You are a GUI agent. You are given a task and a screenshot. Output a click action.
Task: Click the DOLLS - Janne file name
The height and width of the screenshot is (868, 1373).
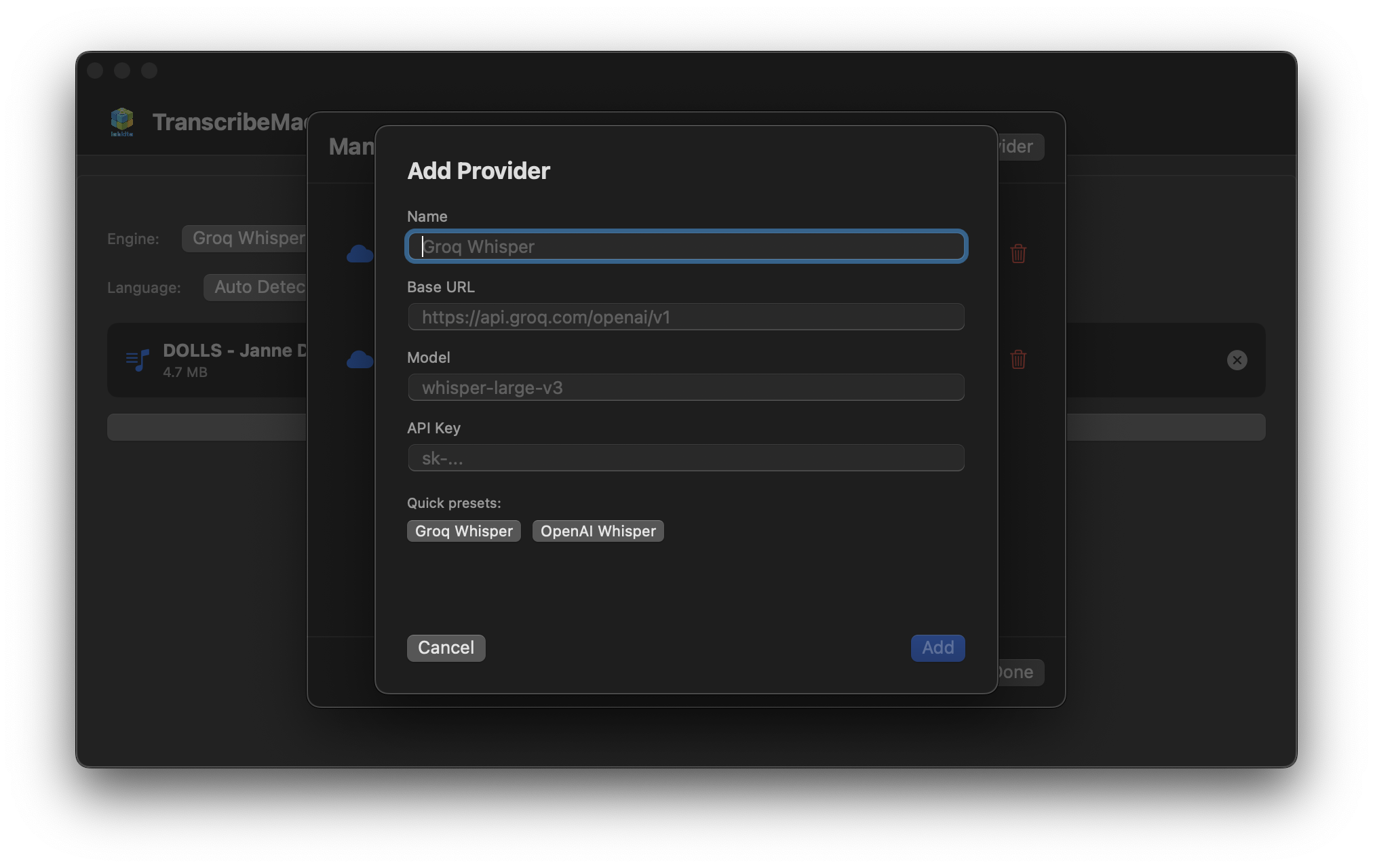[235, 351]
